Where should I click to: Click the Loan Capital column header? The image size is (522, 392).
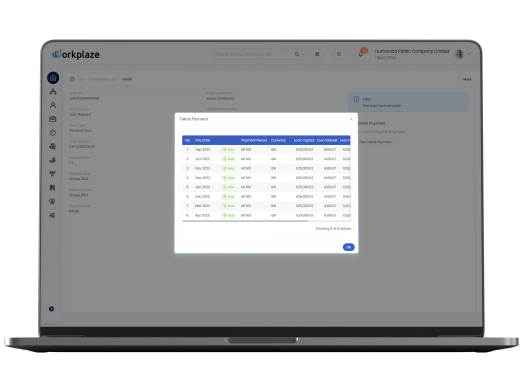pyautogui.click(x=304, y=140)
